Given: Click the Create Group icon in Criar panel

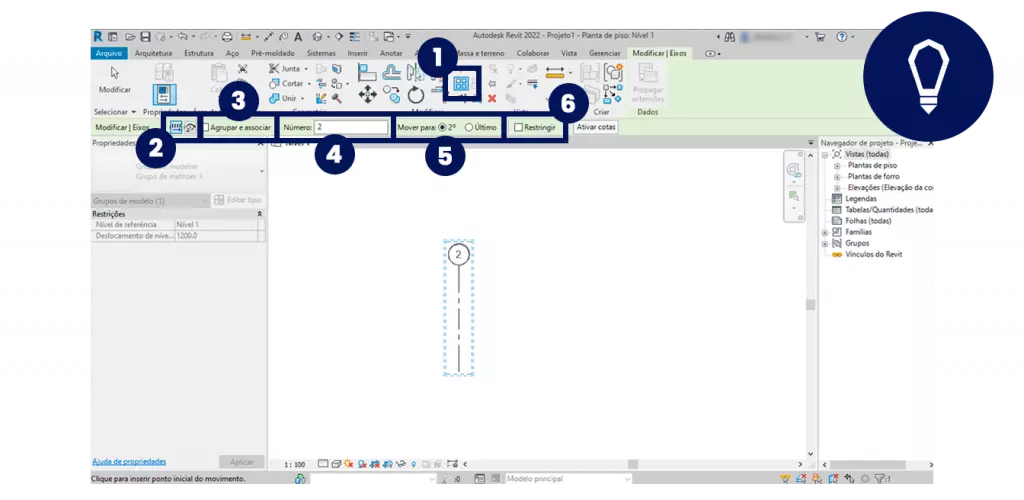Looking at the screenshot, I should (x=613, y=72).
